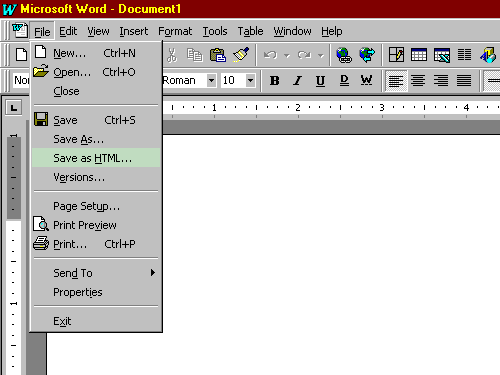
Task: Choose Print Preview from the File menu
Action: point(96,225)
